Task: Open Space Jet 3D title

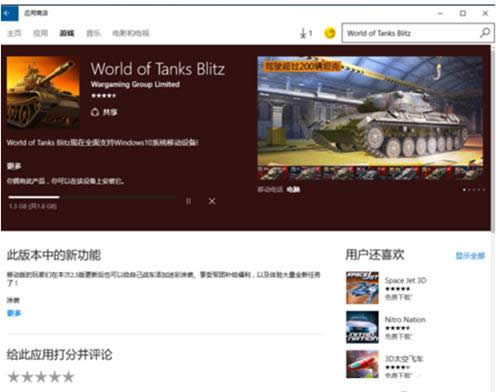Action: pyautogui.click(x=405, y=280)
